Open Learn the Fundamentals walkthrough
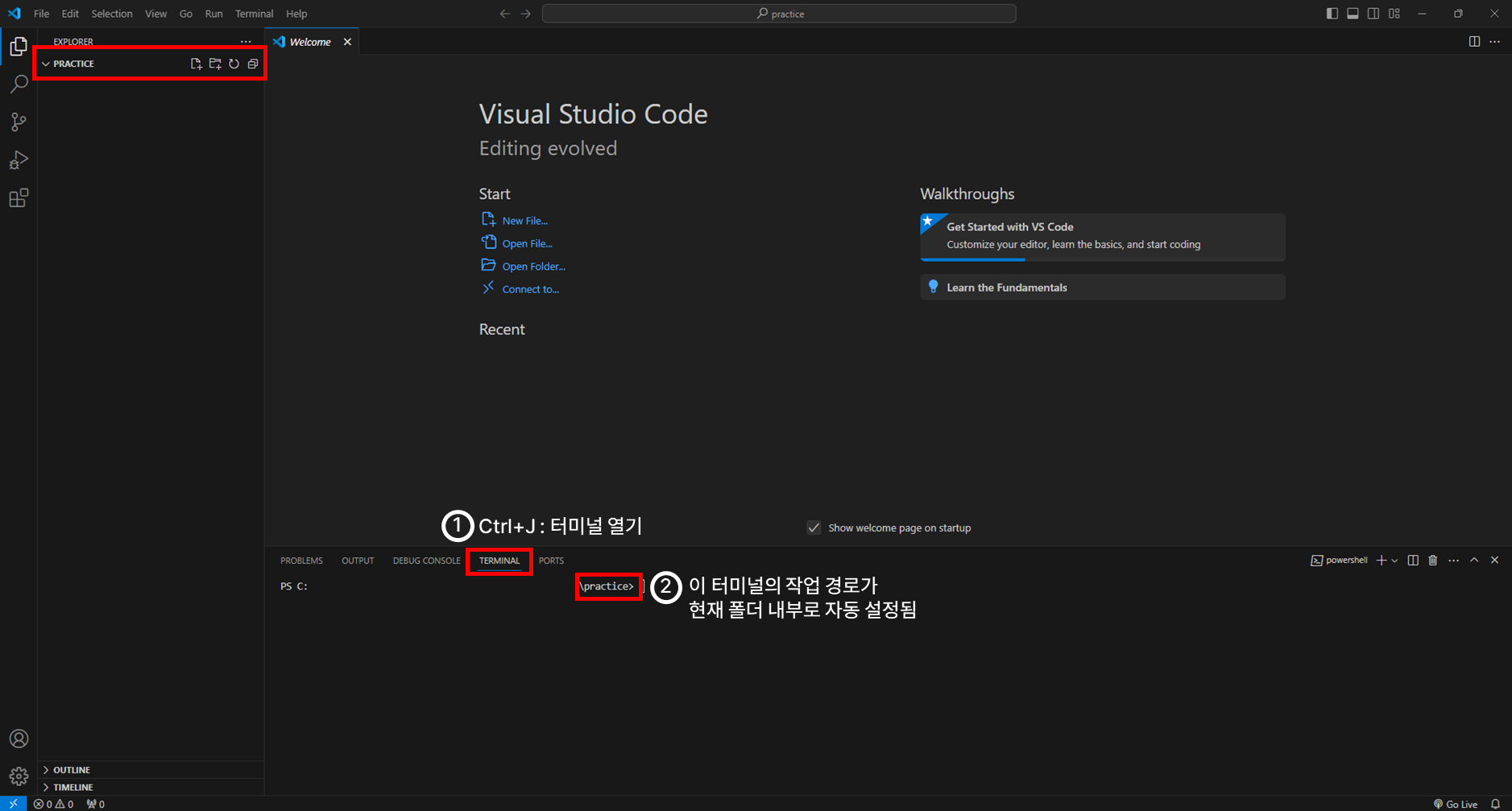The image size is (1512, 811). coord(1103,288)
